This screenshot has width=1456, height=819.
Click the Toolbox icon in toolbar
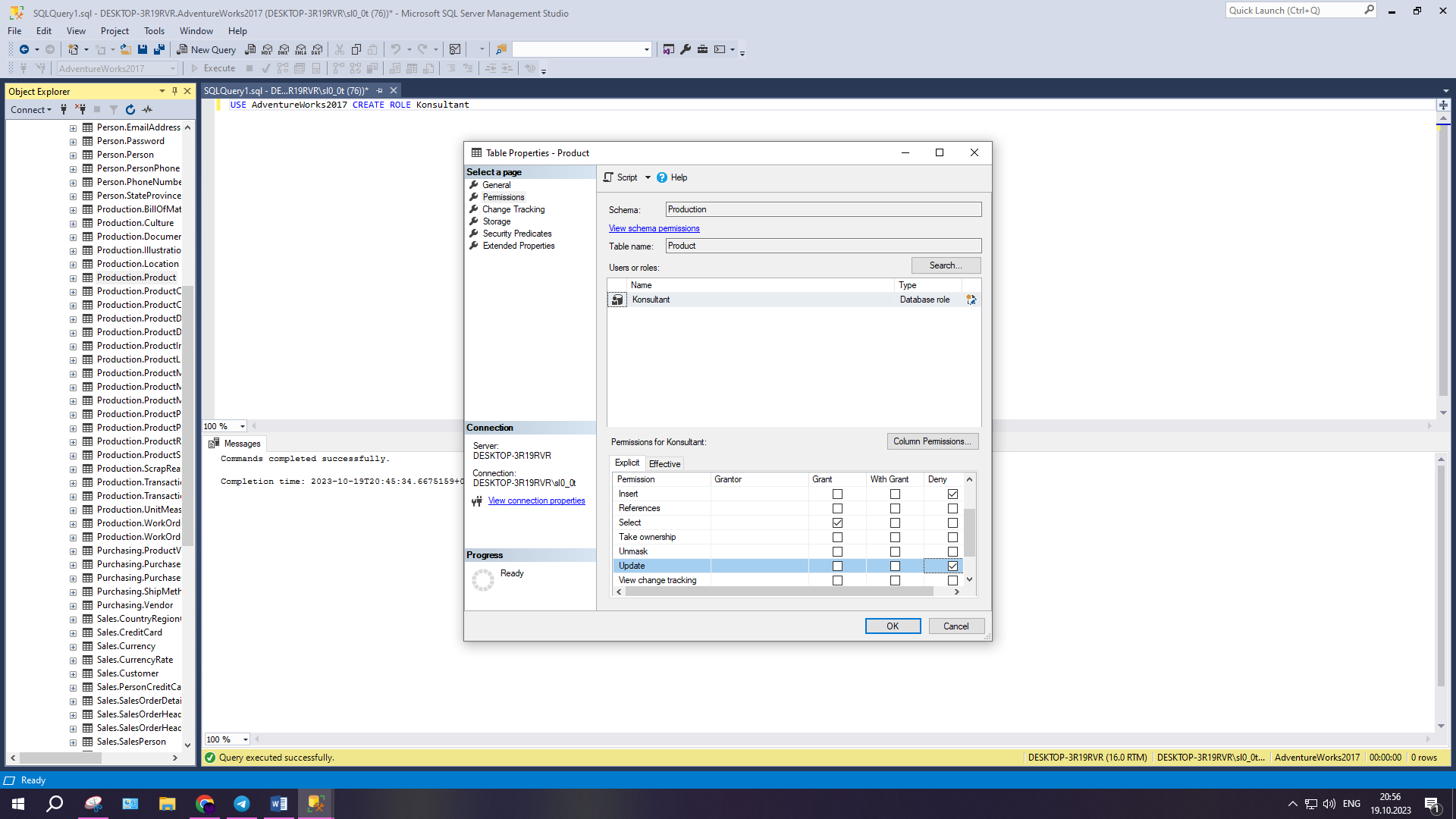point(702,49)
